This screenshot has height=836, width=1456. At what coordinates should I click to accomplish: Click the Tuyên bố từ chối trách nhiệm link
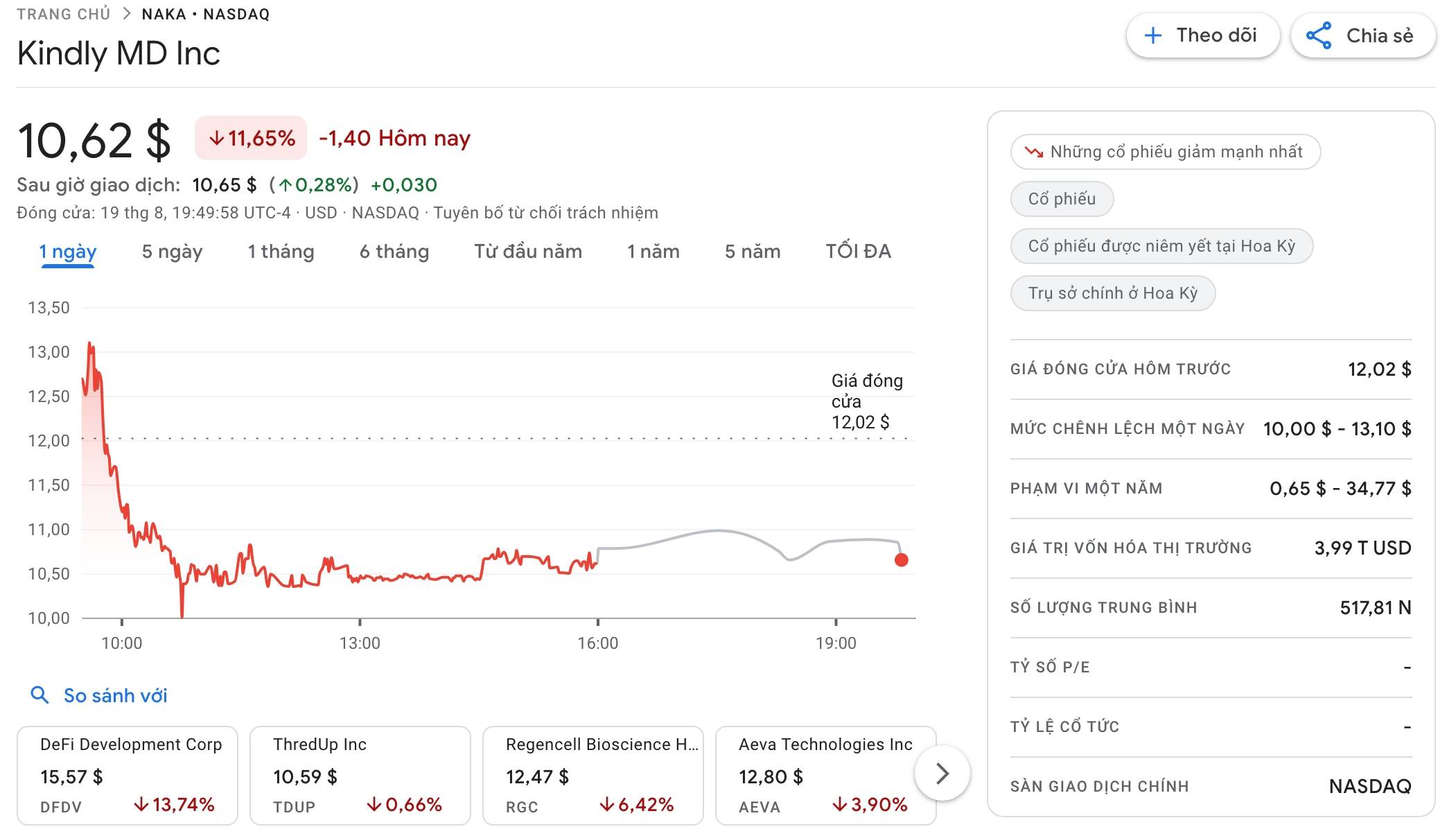coord(545,213)
